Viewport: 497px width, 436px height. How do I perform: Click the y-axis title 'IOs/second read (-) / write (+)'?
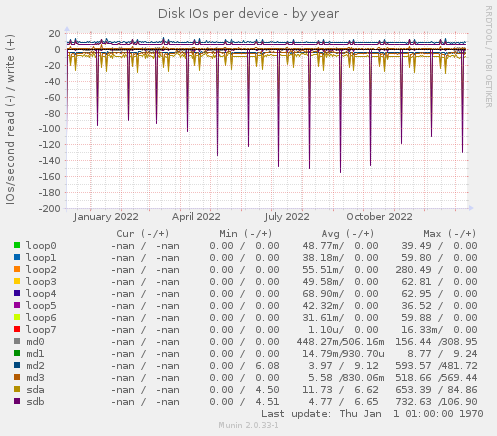point(10,119)
